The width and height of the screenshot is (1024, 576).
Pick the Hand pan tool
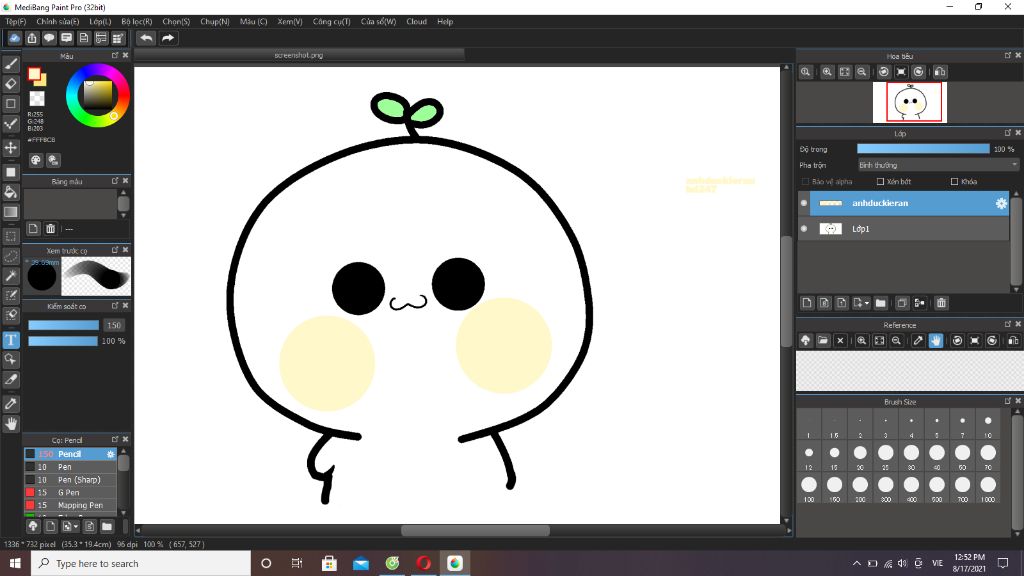tap(11, 424)
